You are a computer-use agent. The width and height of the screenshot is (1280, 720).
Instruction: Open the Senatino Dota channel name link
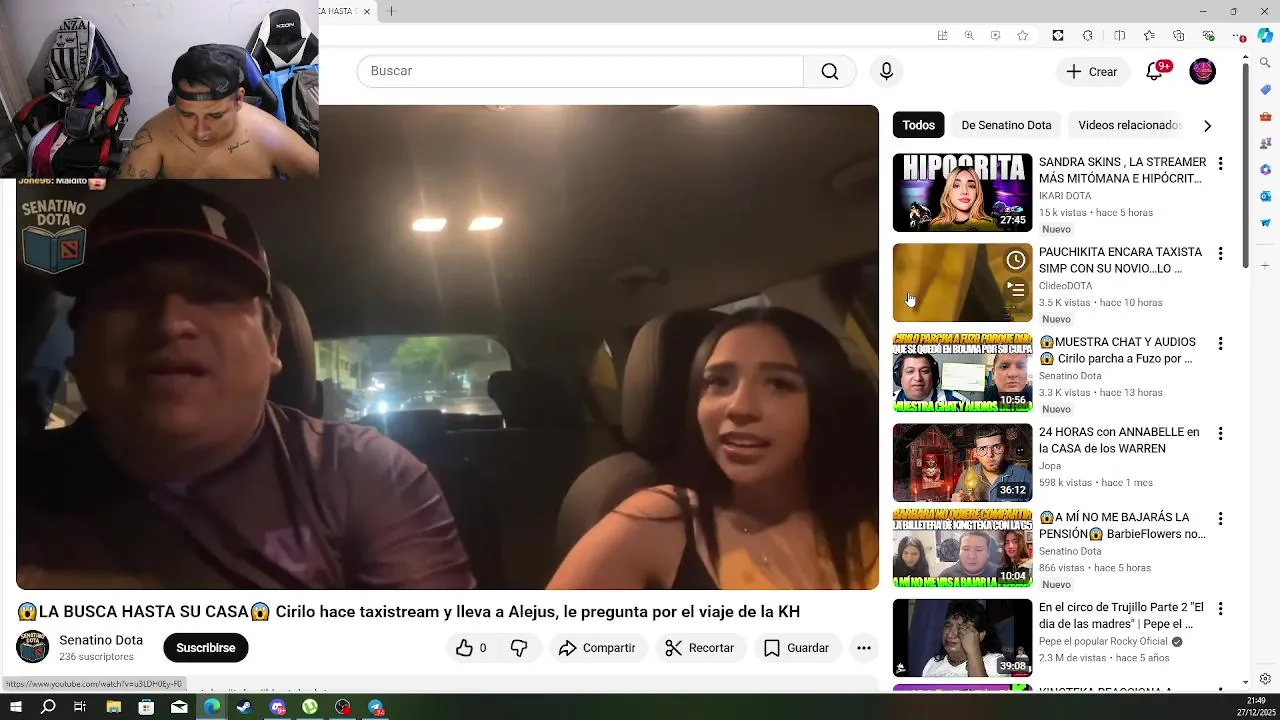[101, 640]
